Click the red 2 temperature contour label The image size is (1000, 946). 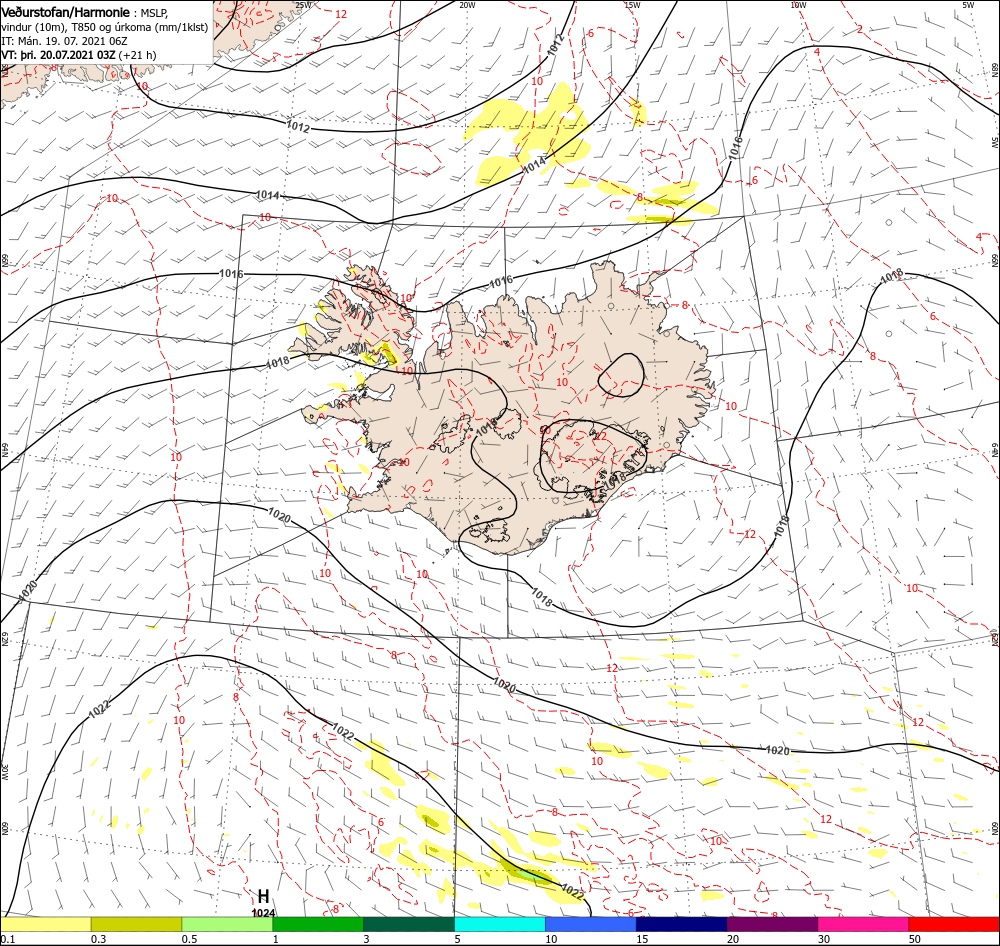point(860,29)
